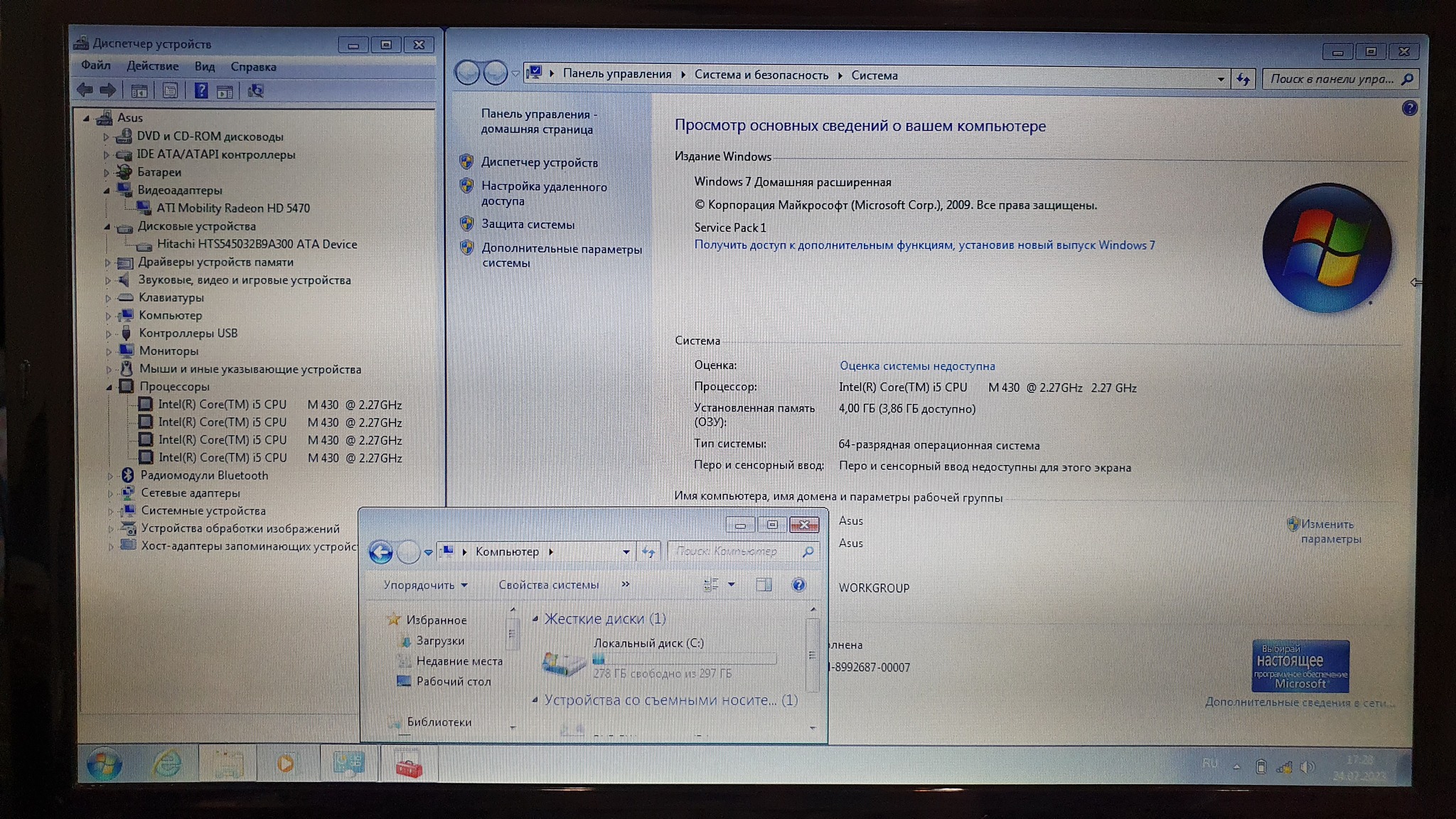Image resolution: width=1456 pixels, height=819 pixels.
Task: Click the Local Disk C capacity bar
Action: 684,659
